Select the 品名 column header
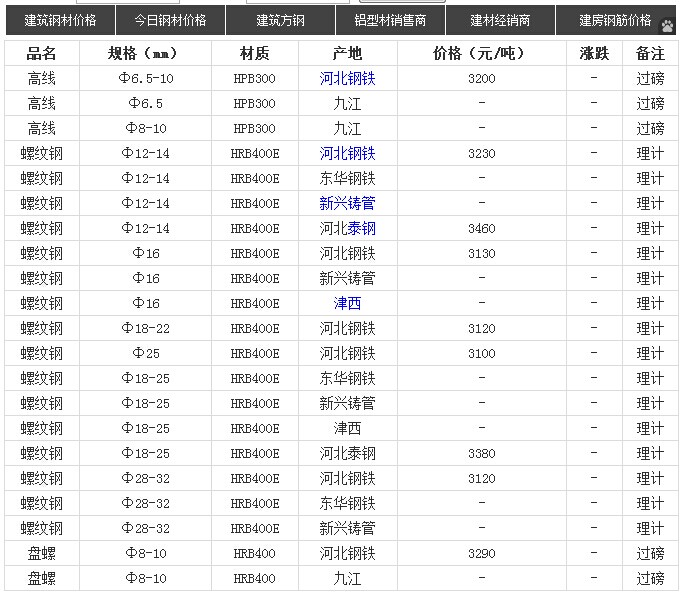This screenshot has width=685, height=595. (42, 53)
